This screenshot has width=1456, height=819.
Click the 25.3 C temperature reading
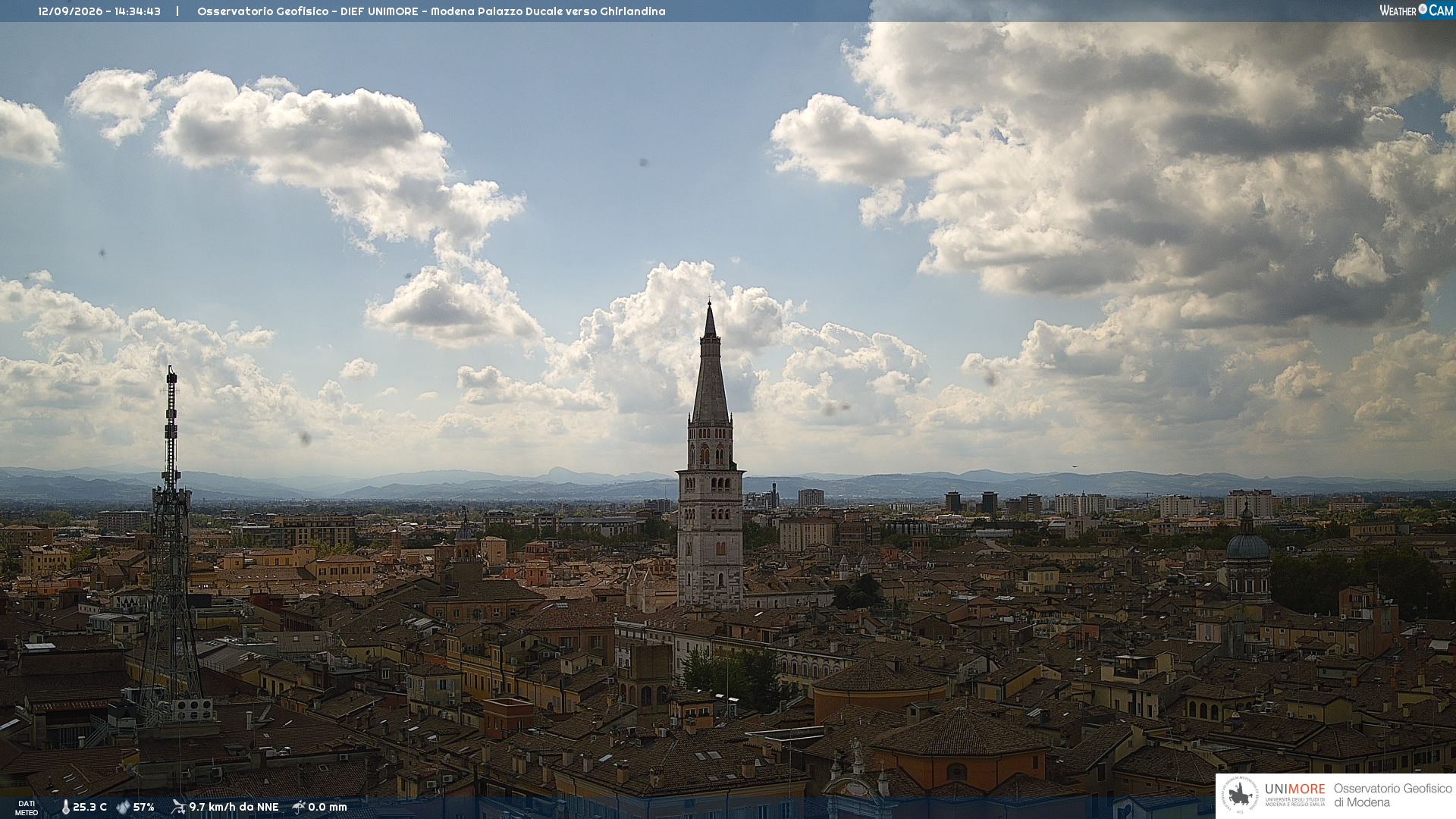coord(89,808)
